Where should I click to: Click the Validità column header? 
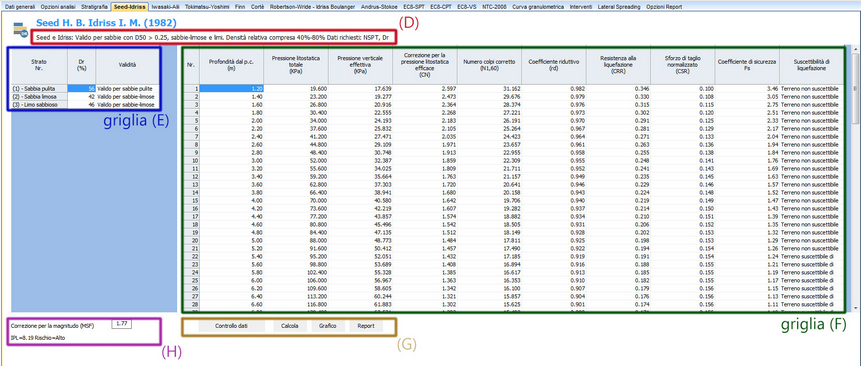pyautogui.click(x=127, y=65)
